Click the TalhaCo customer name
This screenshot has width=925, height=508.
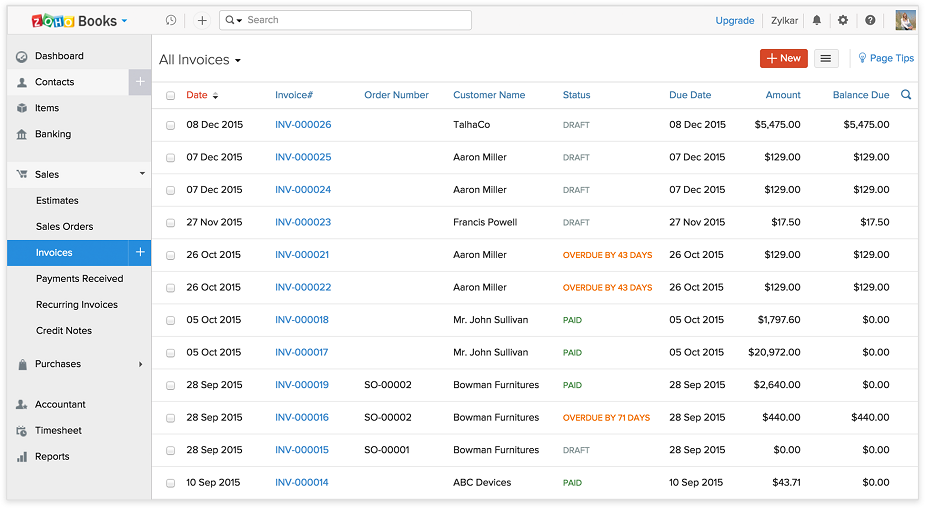(471, 124)
